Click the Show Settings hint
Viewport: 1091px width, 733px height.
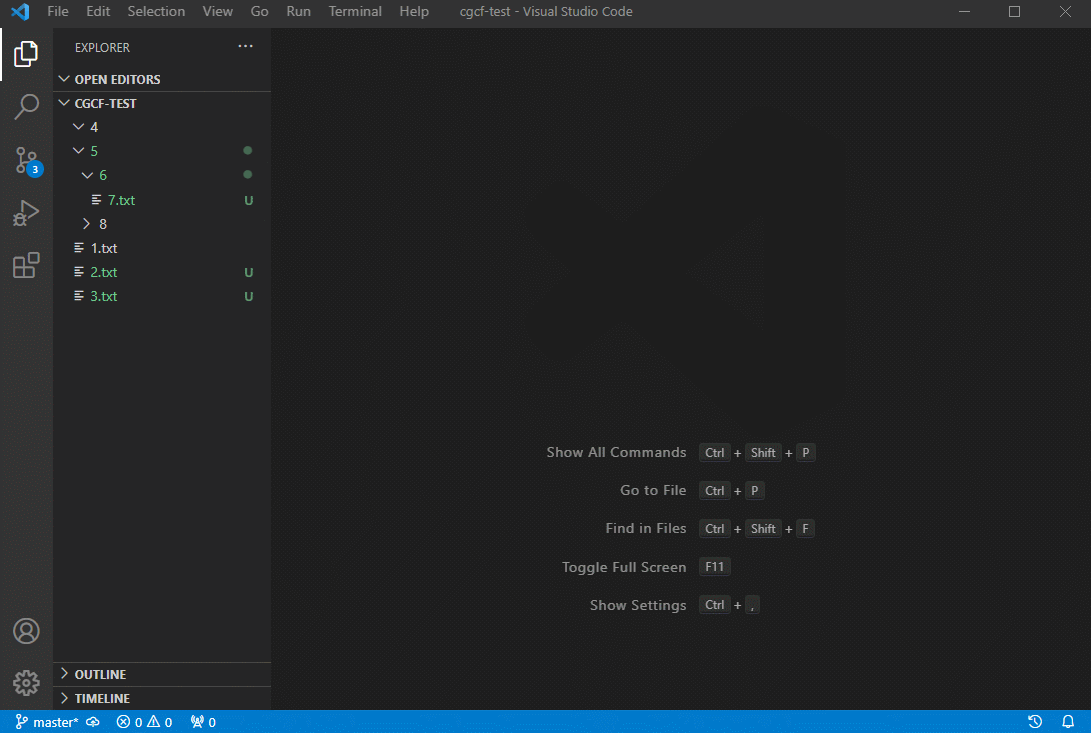click(x=637, y=606)
